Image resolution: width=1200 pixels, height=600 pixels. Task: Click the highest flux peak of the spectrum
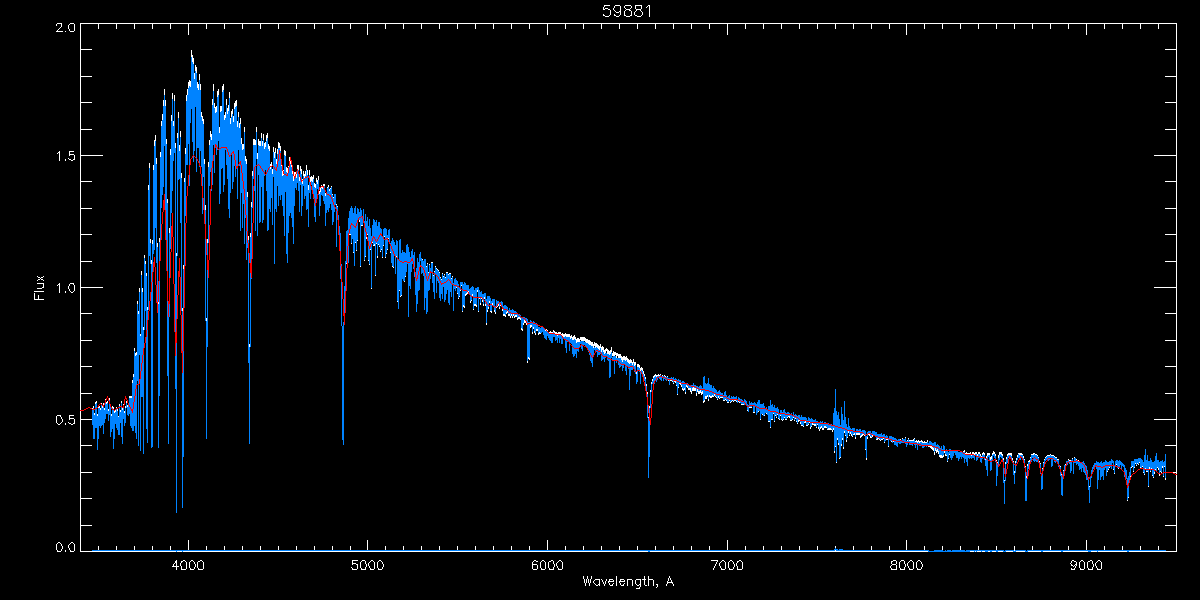pos(191,52)
